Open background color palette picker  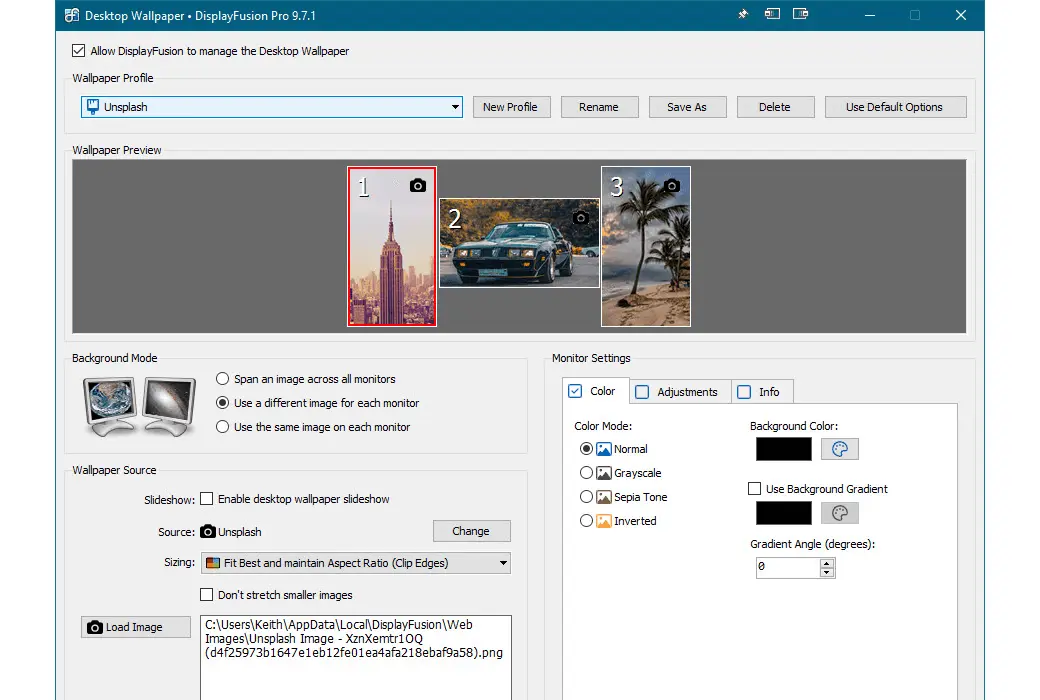point(840,449)
